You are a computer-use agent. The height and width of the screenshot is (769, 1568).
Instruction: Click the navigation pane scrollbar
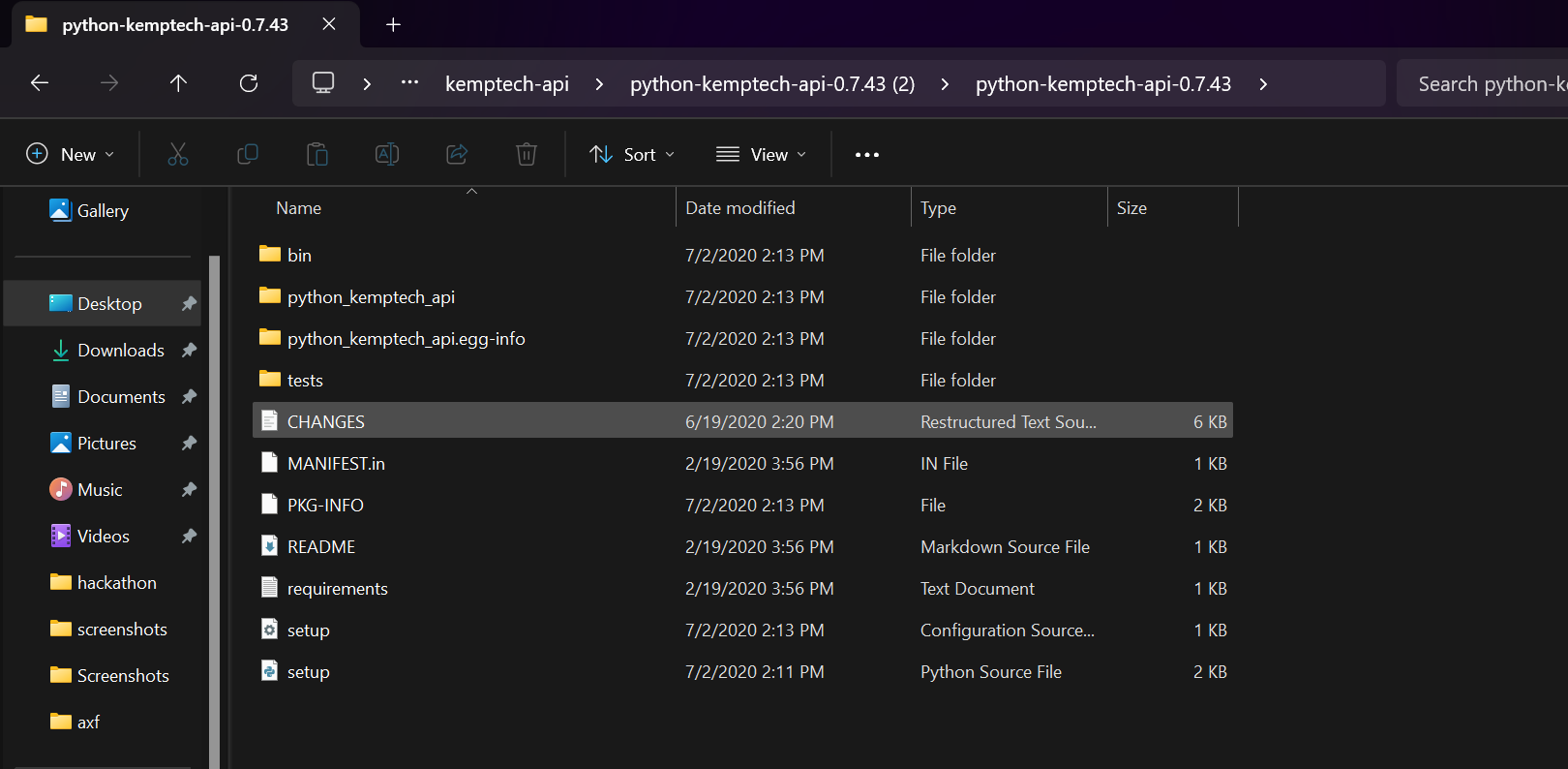point(215,512)
